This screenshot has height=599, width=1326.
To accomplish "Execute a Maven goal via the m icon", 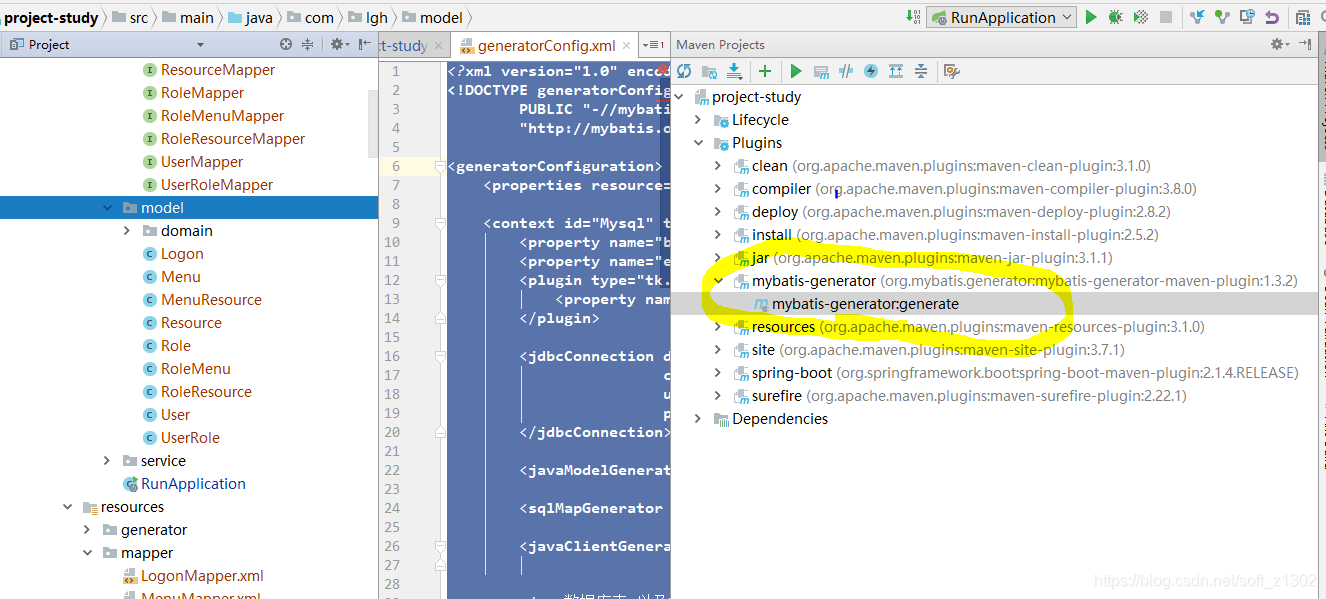I will click(822, 70).
